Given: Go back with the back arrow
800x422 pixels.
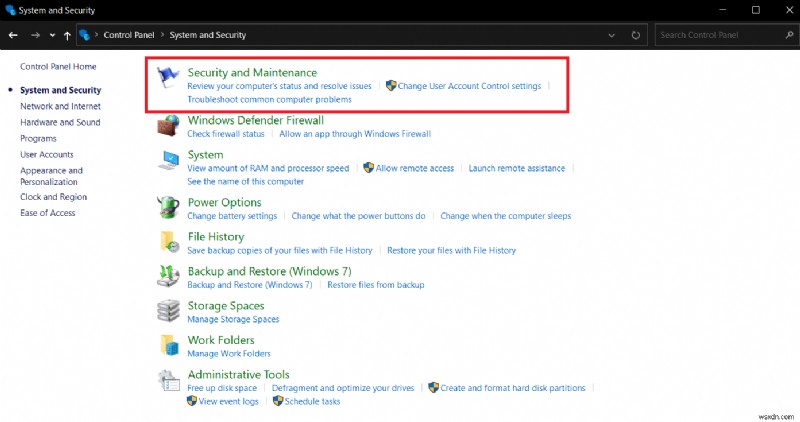Looking at the screenshot, I should point(13,35).
